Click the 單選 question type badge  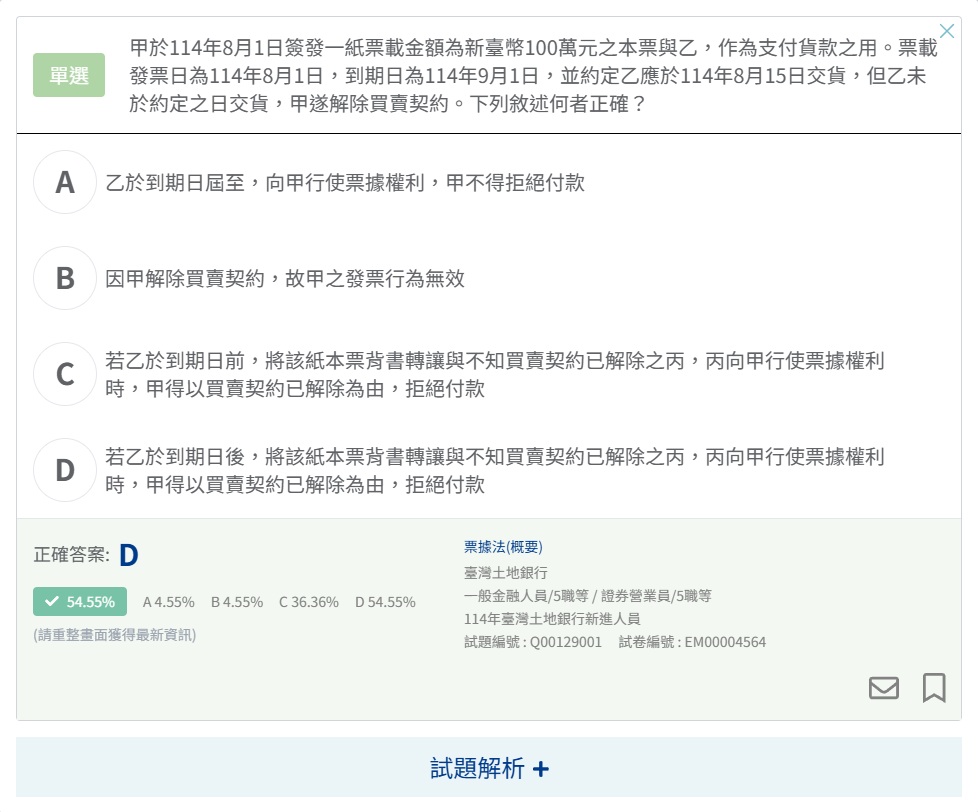point(69,75)
